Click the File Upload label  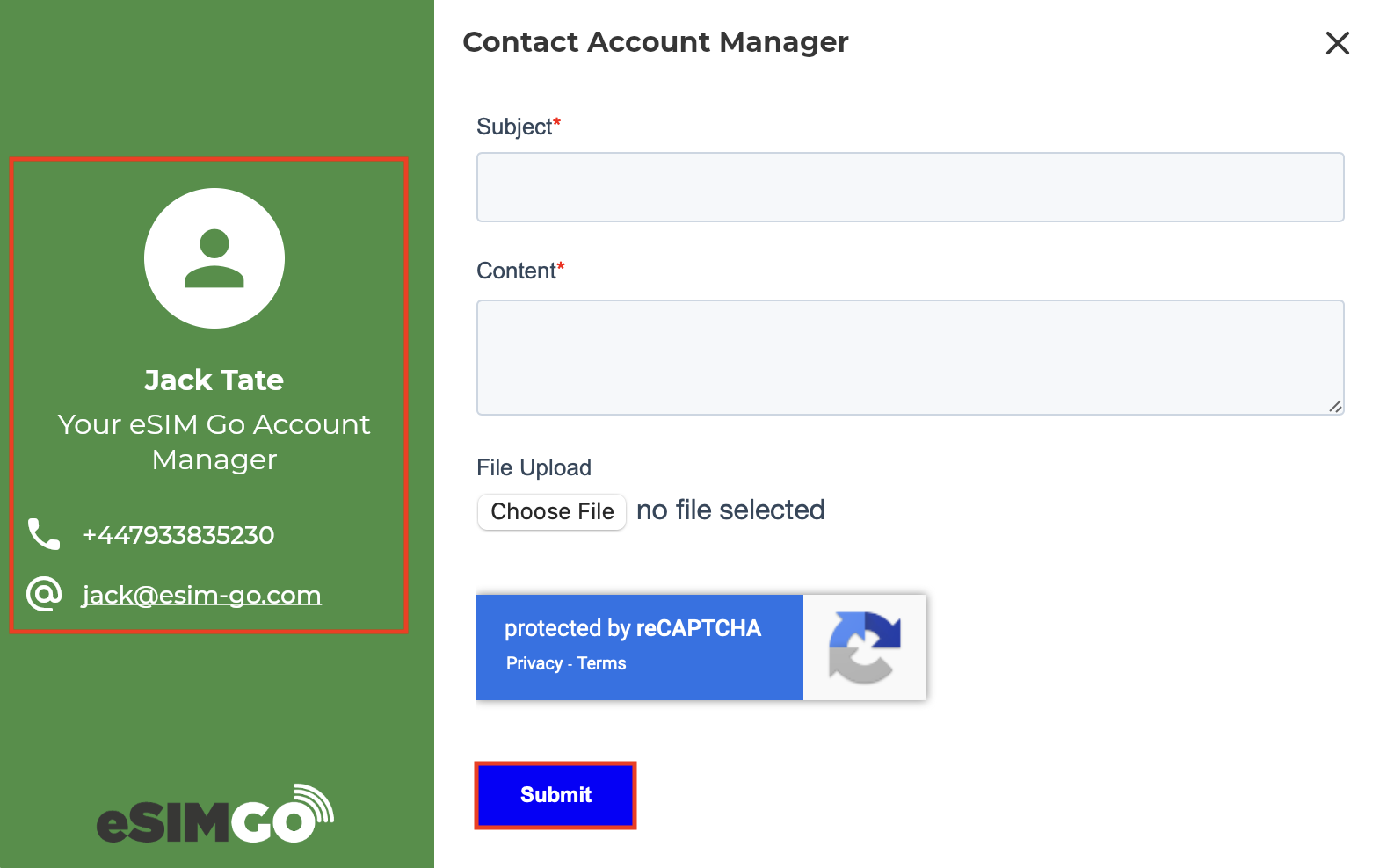point(534,467)
